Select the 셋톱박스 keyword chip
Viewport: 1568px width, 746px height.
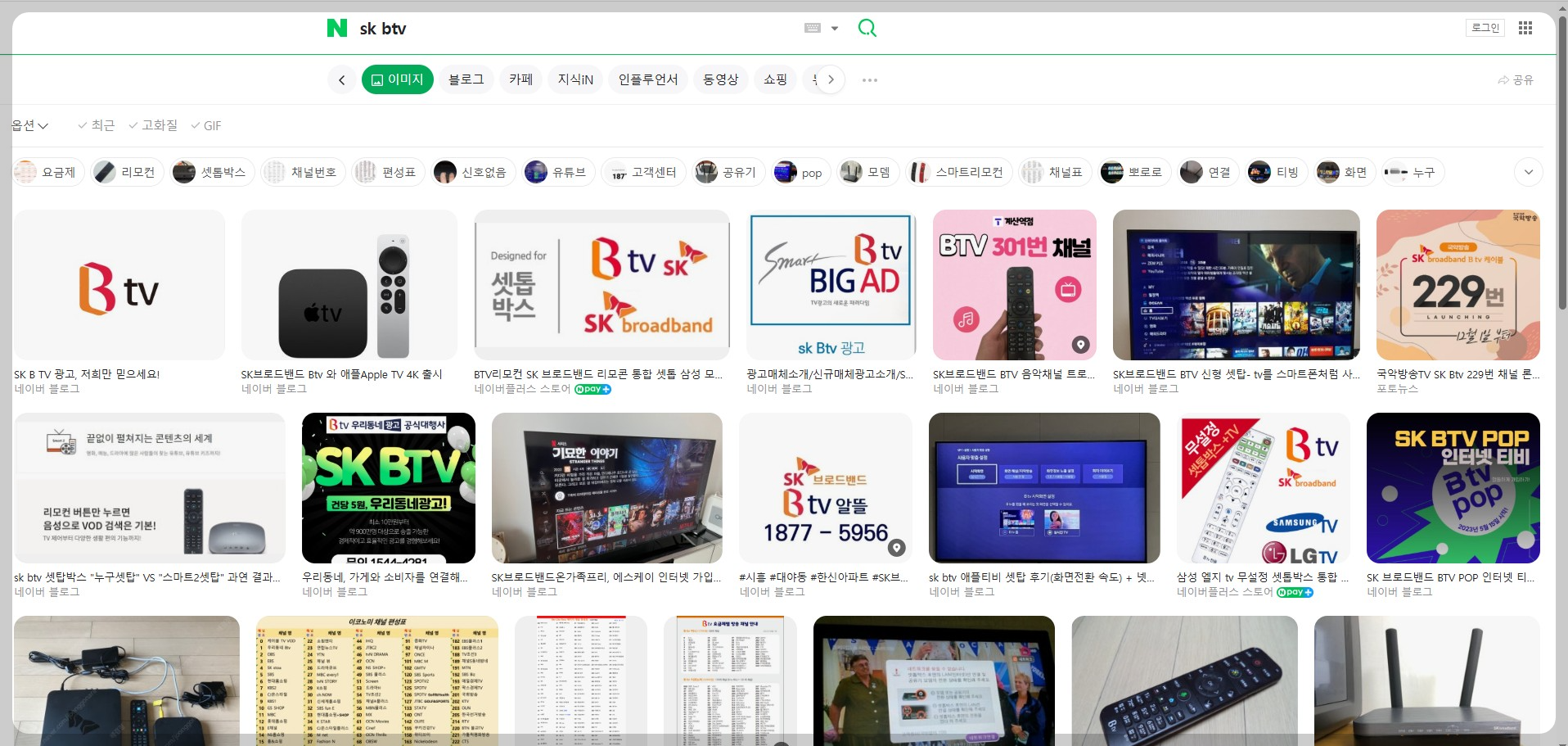click(x=213, y=172)
